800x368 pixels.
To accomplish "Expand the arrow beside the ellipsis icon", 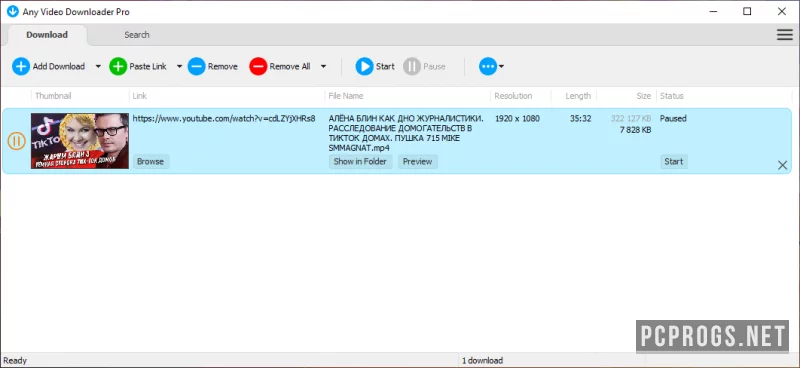I will [502, 66].
